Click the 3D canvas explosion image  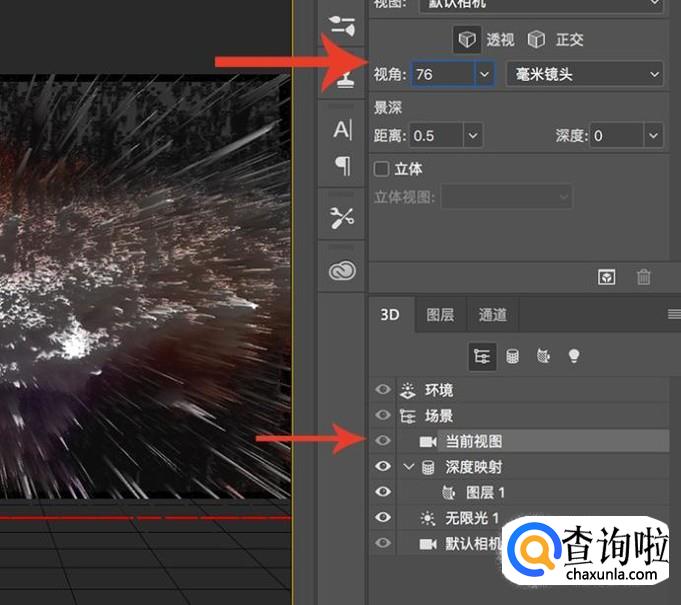[x=145, y=287]
